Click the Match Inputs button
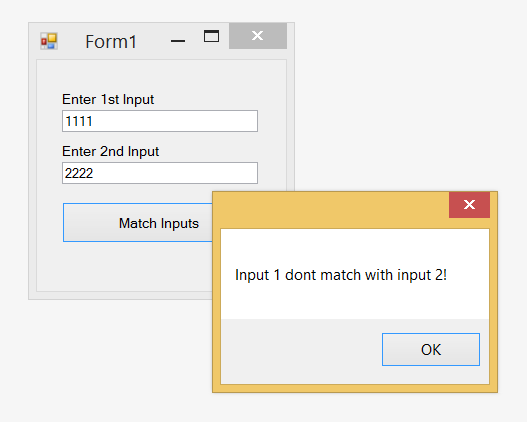This screenshot has height=422, width=527. pos(138,222)
